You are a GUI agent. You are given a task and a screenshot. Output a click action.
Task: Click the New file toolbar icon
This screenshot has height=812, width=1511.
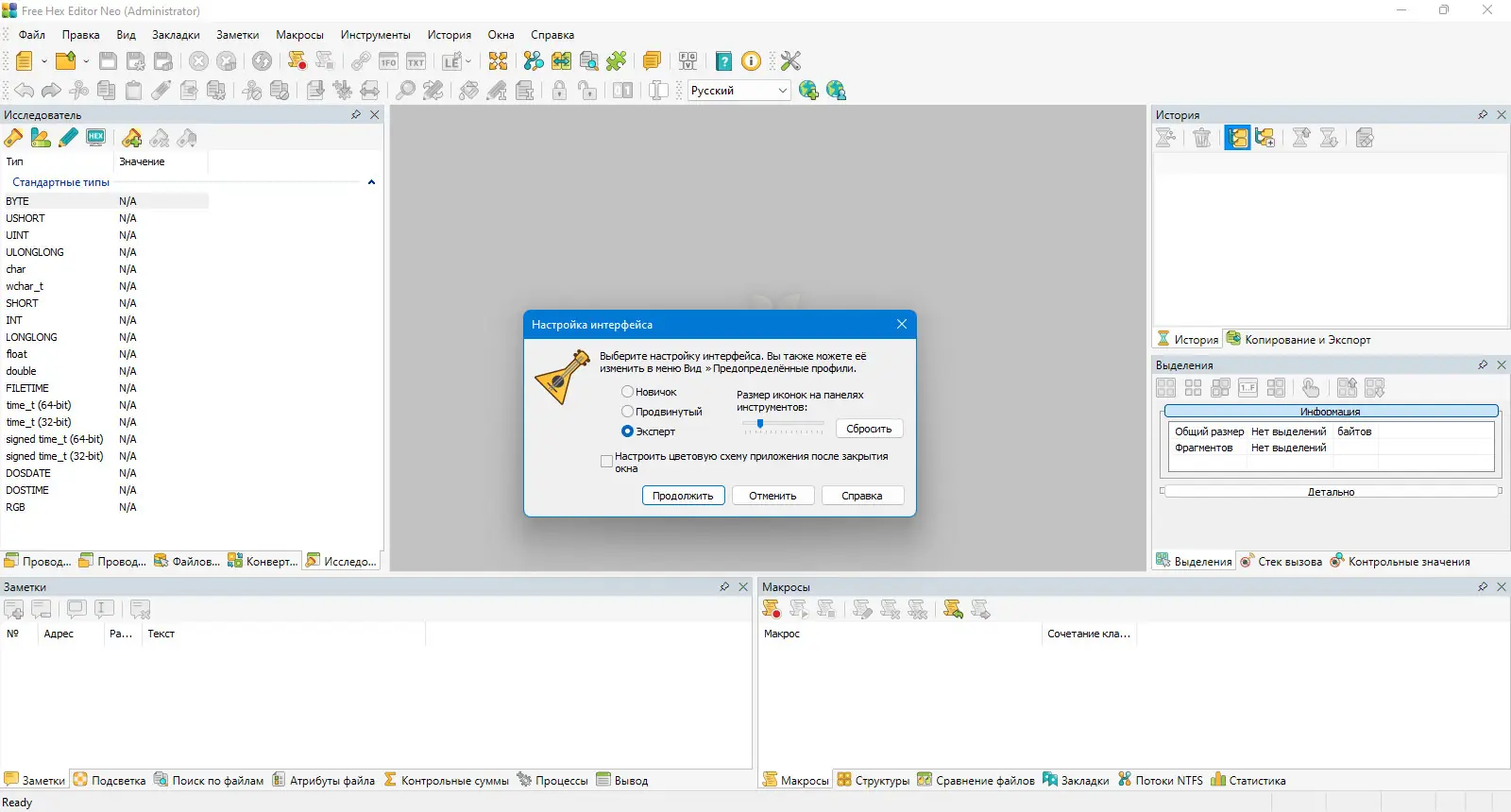pyautogui.click(x=24, y=61)
